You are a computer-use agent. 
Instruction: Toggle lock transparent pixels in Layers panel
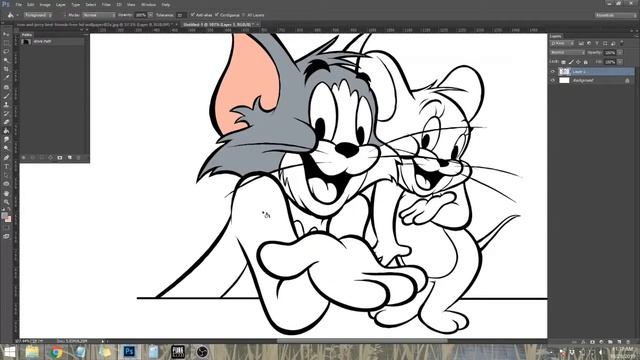(x=564, y=62)
